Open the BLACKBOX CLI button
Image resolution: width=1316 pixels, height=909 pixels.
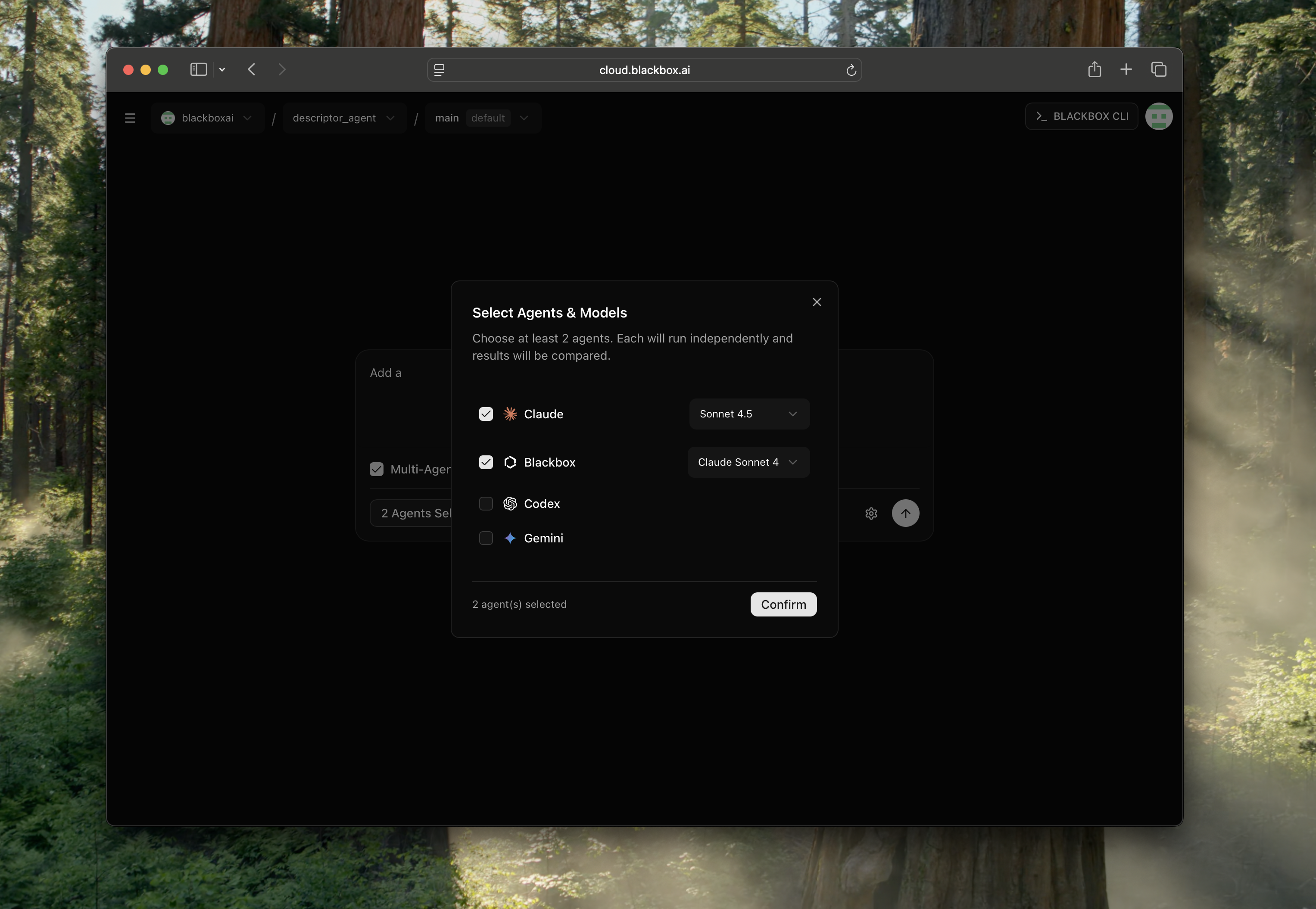click(x=1081, y=116)
